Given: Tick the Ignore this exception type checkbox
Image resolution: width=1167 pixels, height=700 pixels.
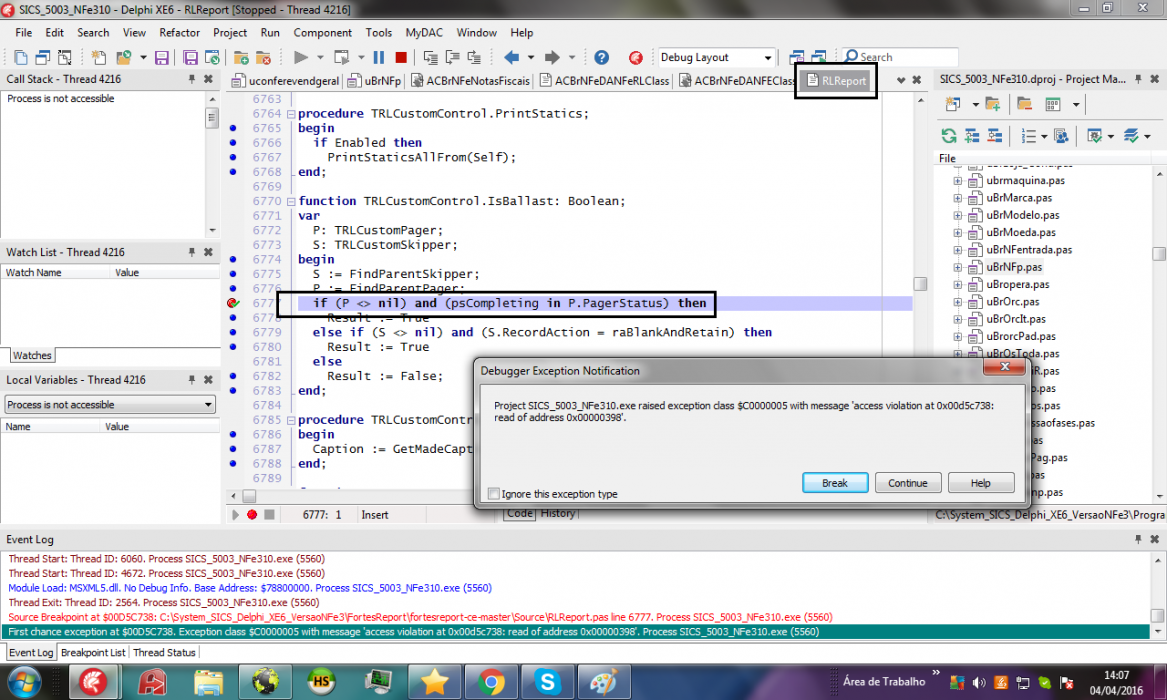Looking at the screenshot, I should point(493,493).
